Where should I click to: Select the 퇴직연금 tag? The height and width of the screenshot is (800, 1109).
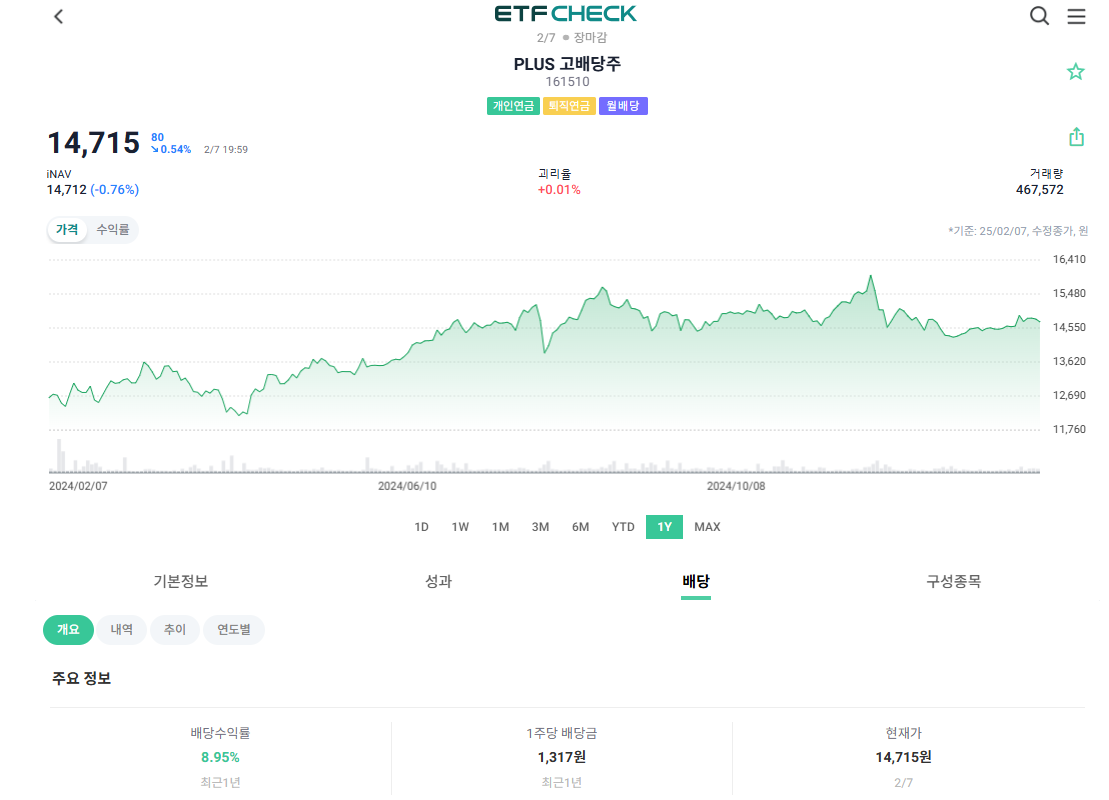pos(569,106)
